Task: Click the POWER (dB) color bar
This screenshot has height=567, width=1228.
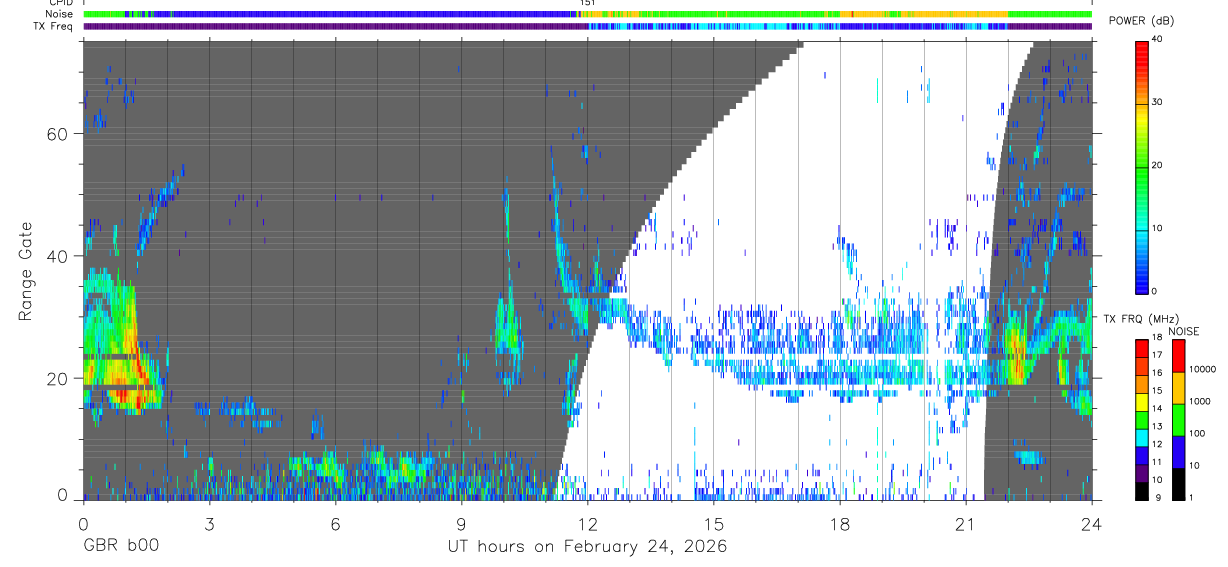Action: click(1143, 166)
